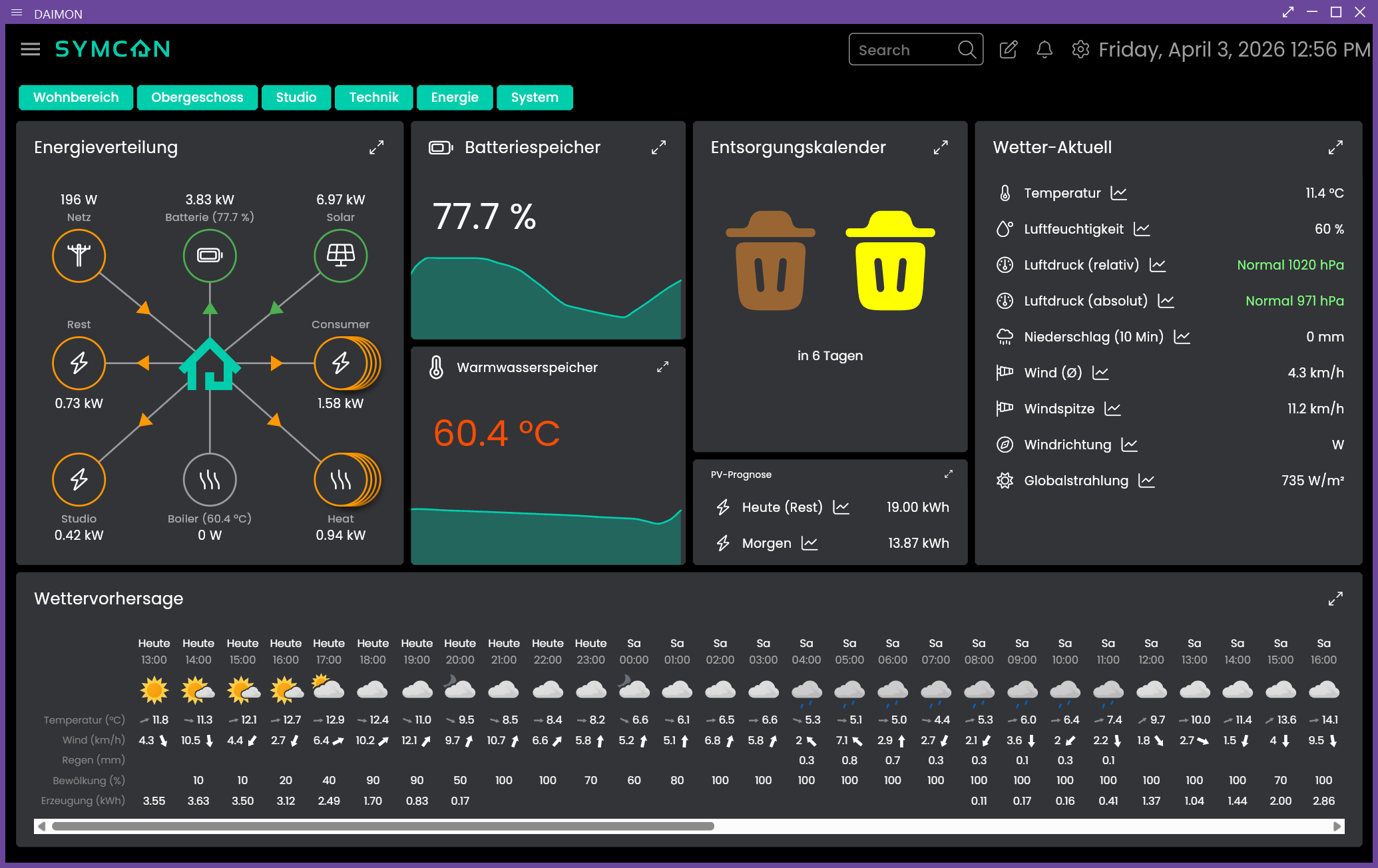Open the notifications bell
The height and width of the screenshot is (868, 1378).
[1044, 49]
